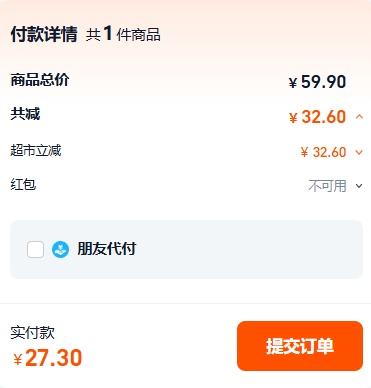The height and width of the screenshot is (388, 371).
Task: Click the 实付款 label
Action: point(32,332)
